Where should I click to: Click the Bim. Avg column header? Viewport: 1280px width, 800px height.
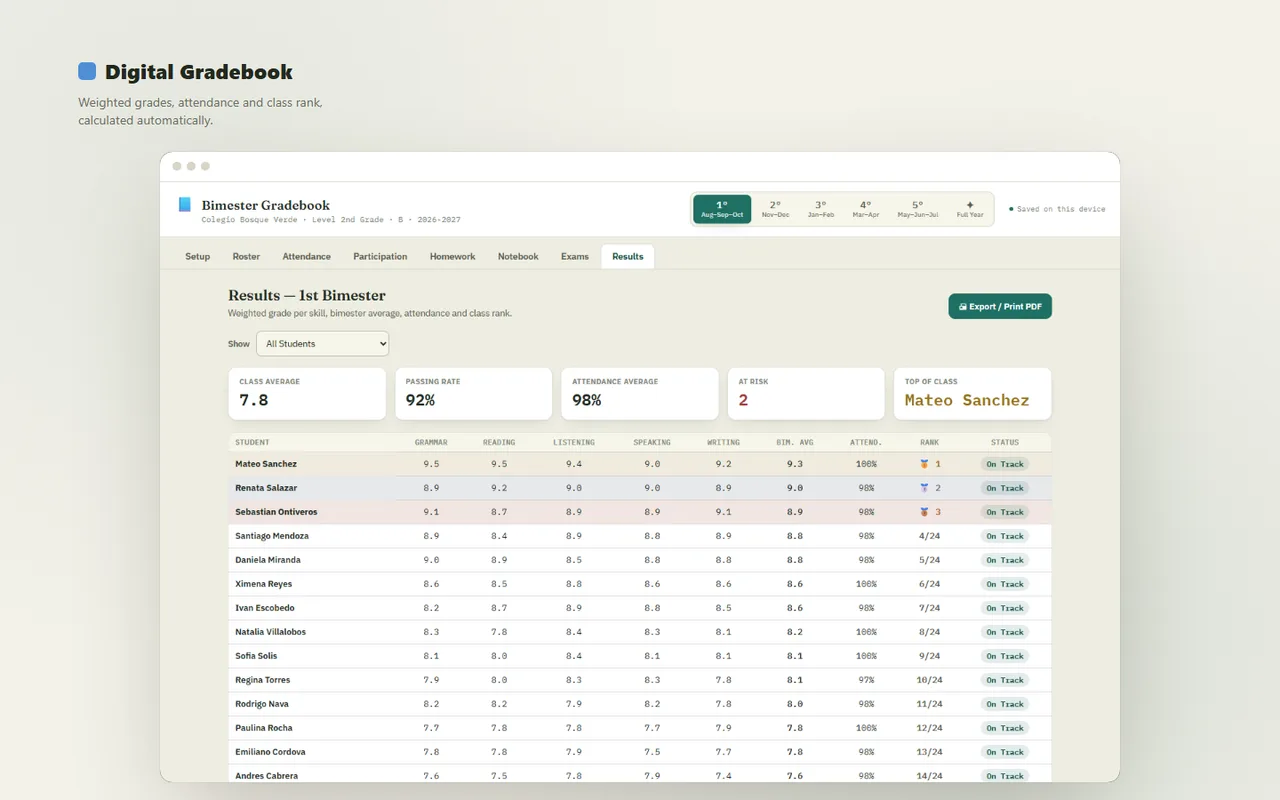[795, 442]
